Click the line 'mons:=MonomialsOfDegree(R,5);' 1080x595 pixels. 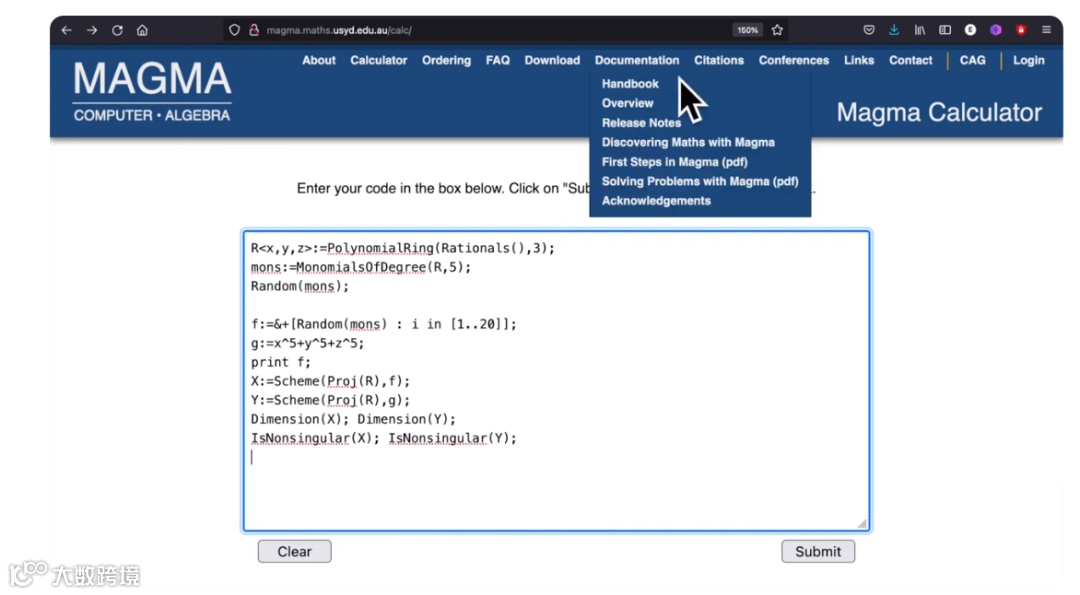click(x=361, y=267)
